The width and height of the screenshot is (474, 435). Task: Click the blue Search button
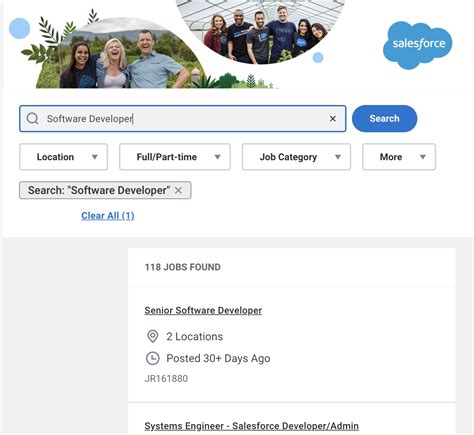tap(384, 118)
